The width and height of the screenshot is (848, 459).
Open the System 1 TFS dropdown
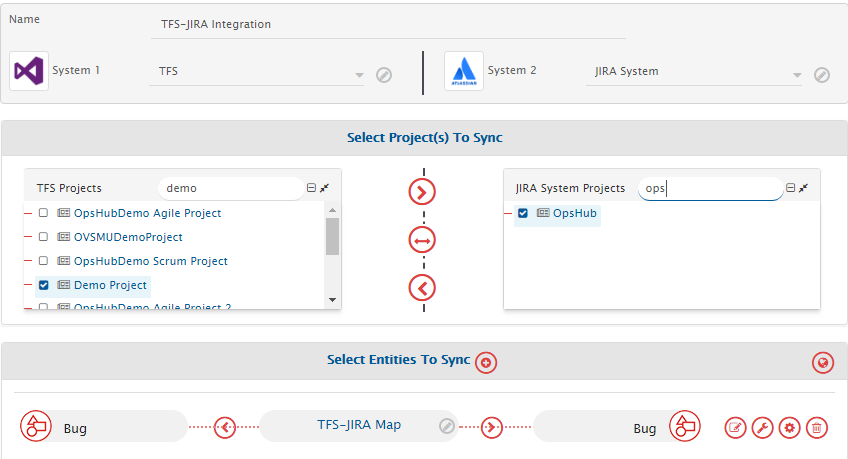[260, 73]
